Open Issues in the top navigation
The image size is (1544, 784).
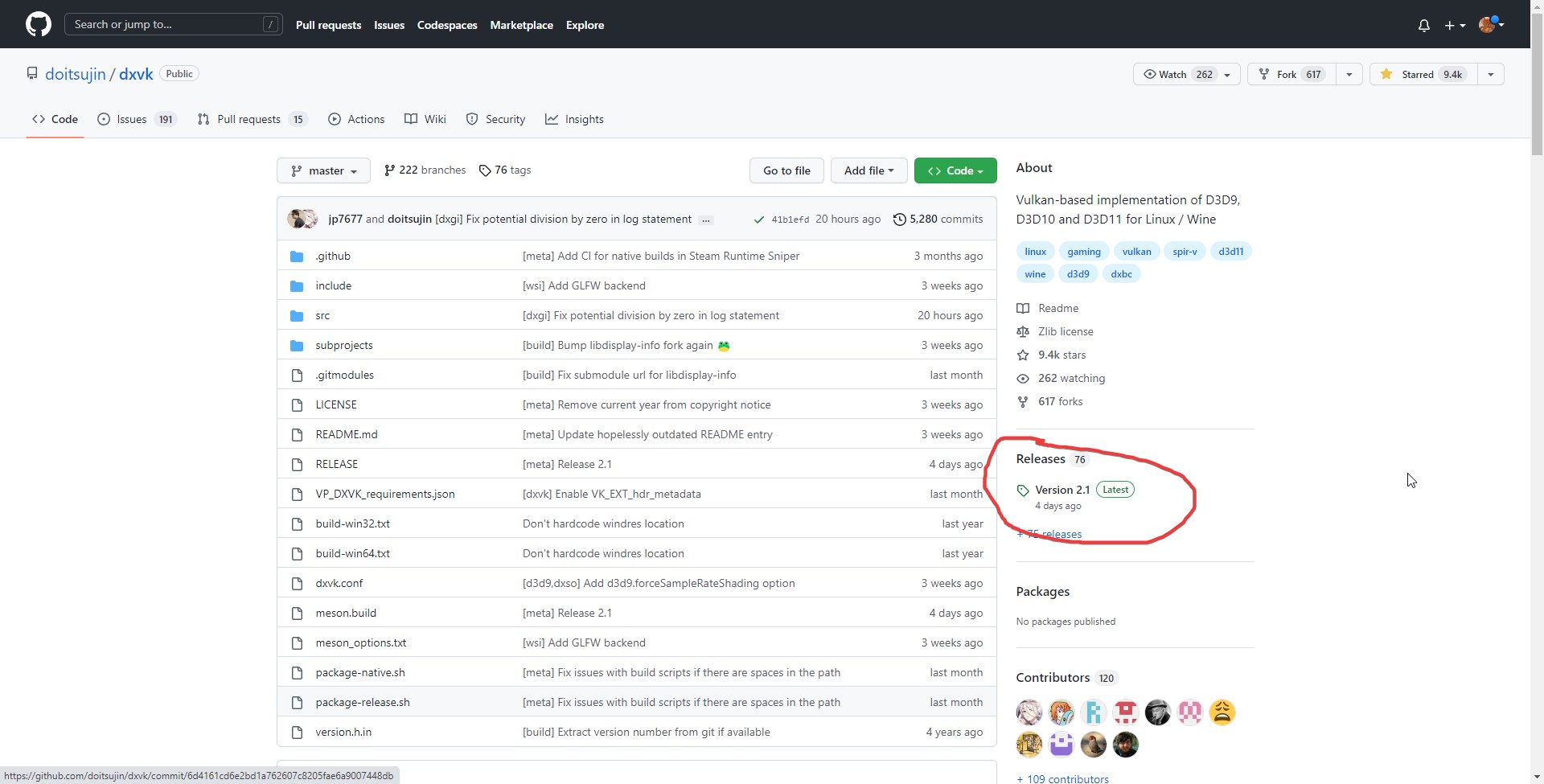tap(389, 25)
